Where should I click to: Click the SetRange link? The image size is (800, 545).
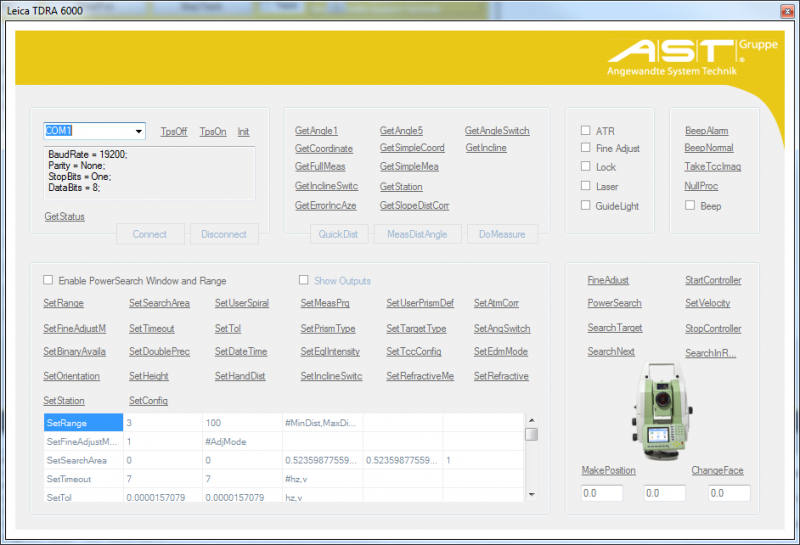[63, 303]
